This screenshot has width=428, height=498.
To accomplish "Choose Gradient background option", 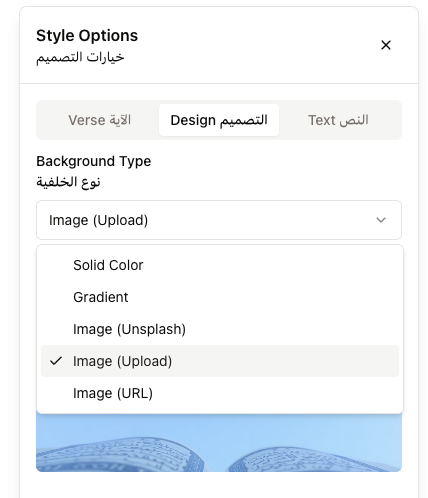I will click(220, 297).
